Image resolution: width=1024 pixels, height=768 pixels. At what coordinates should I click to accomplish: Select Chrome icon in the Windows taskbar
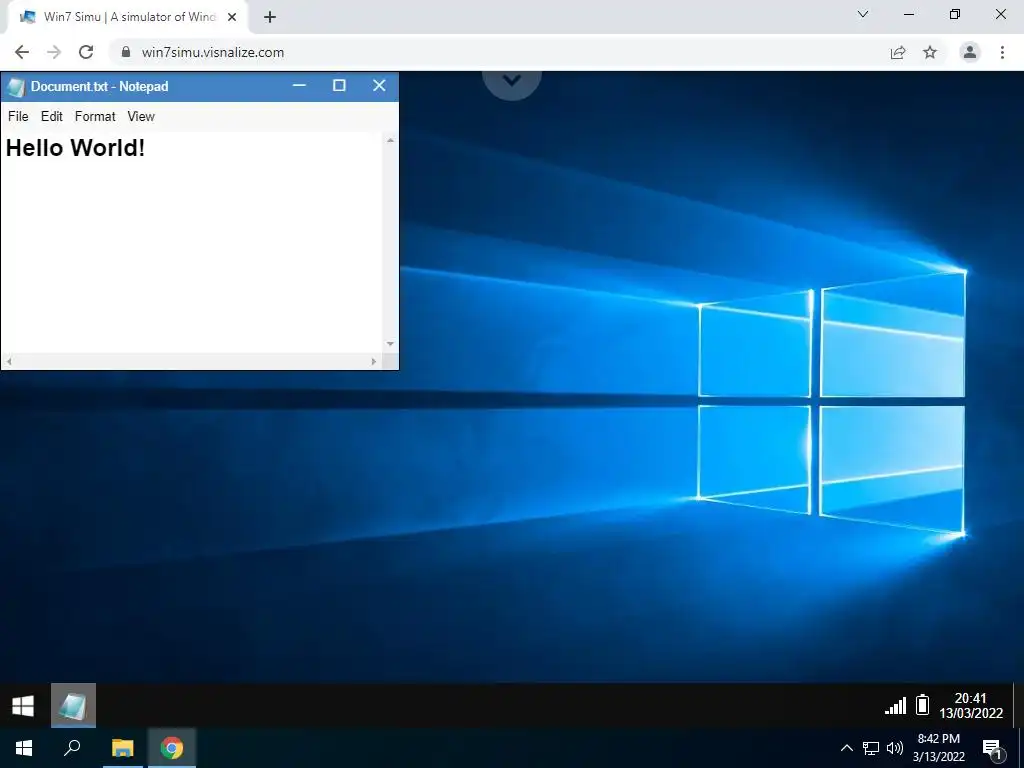point(172,748)
